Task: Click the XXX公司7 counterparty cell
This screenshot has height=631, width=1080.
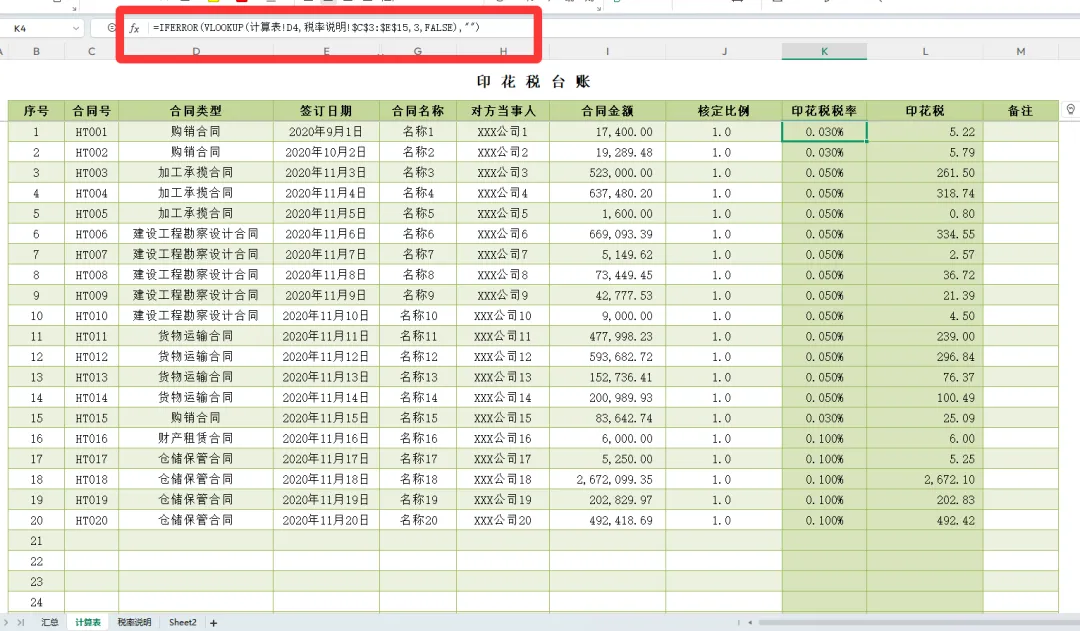Action: tap(503, 254)
